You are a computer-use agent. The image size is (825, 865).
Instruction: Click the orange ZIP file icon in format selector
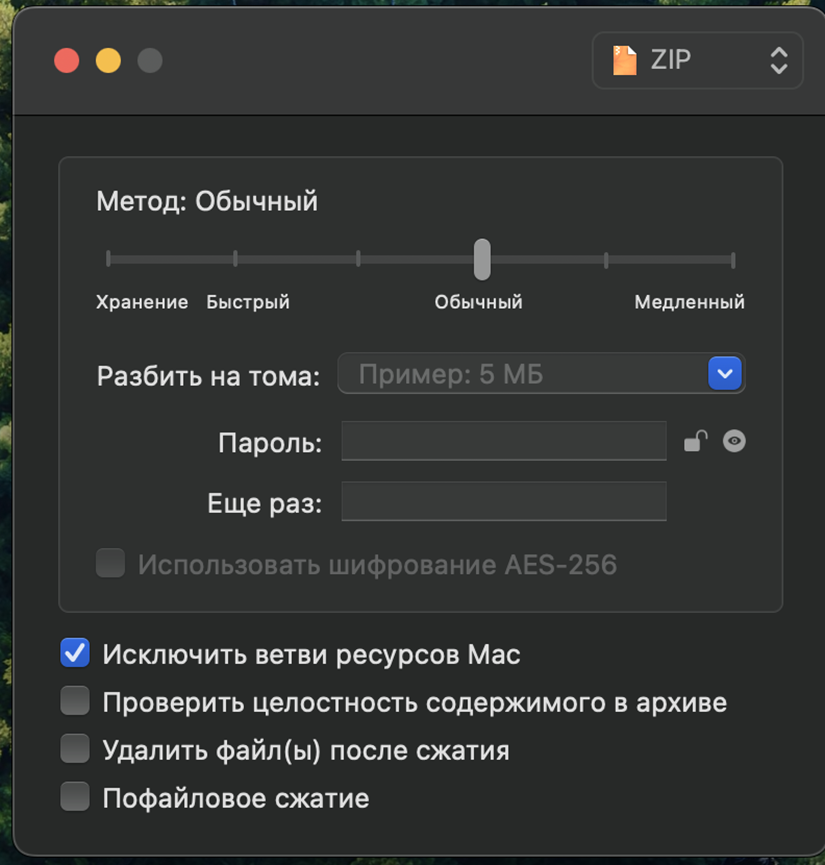625,60
